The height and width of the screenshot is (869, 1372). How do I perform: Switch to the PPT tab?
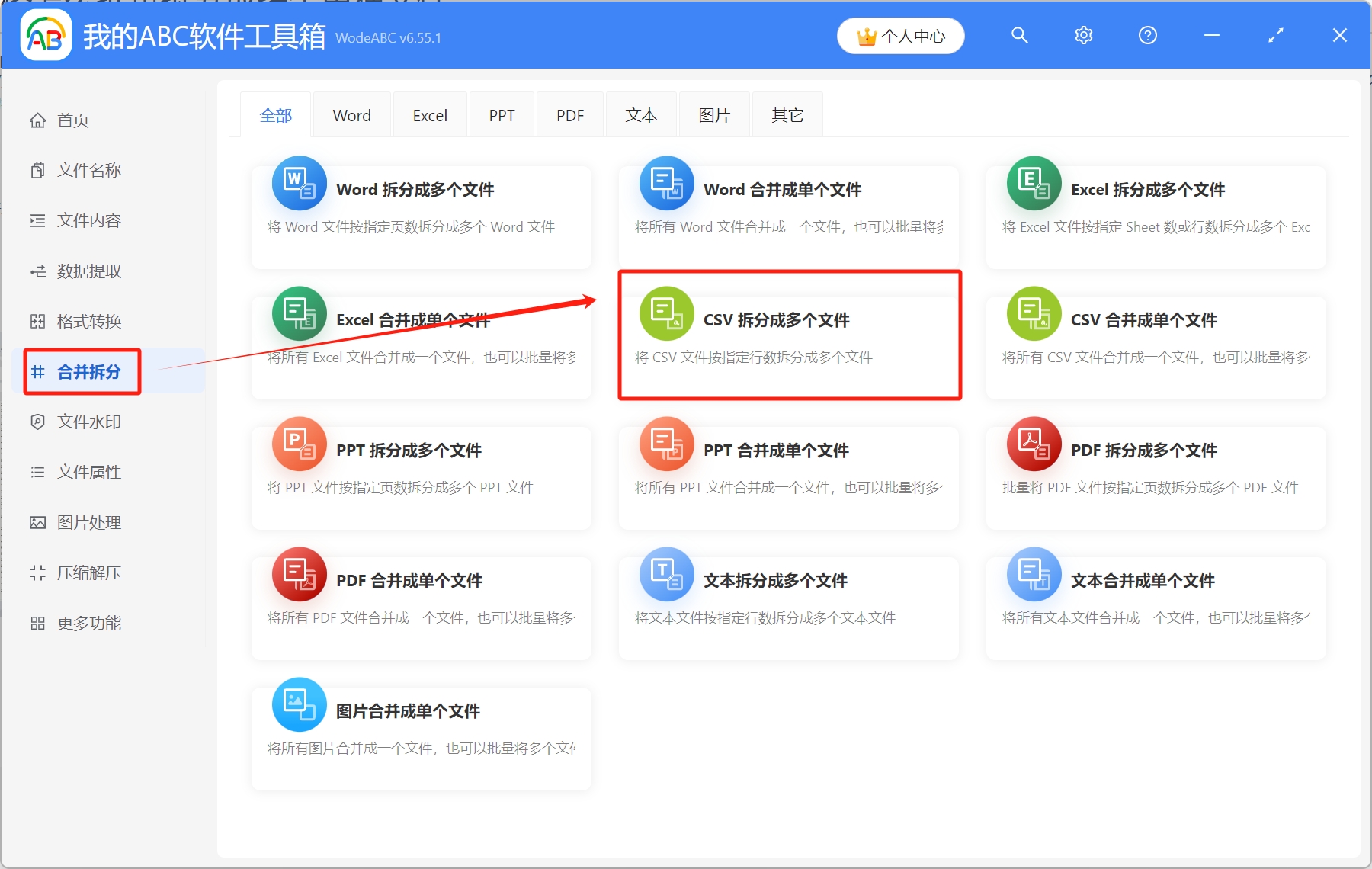(x=502, y=114)
